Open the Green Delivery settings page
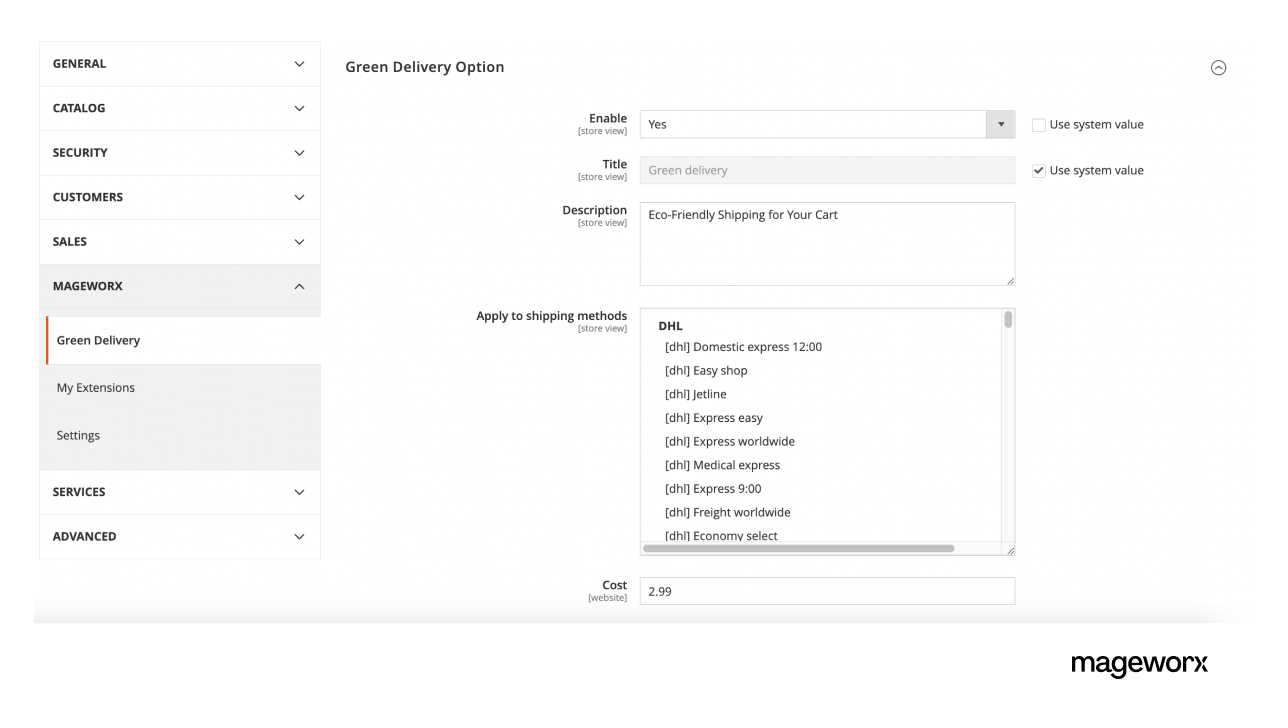 [98, 340]
